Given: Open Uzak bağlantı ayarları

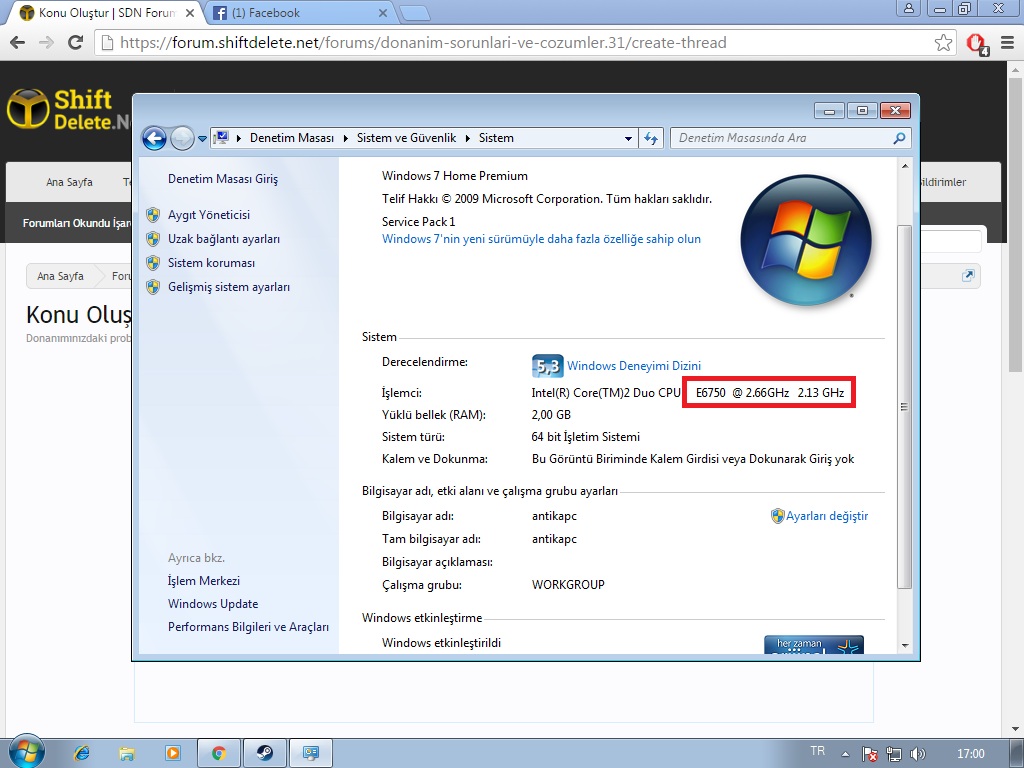Looking at the screenshot, I should click(x=223, y=239).
